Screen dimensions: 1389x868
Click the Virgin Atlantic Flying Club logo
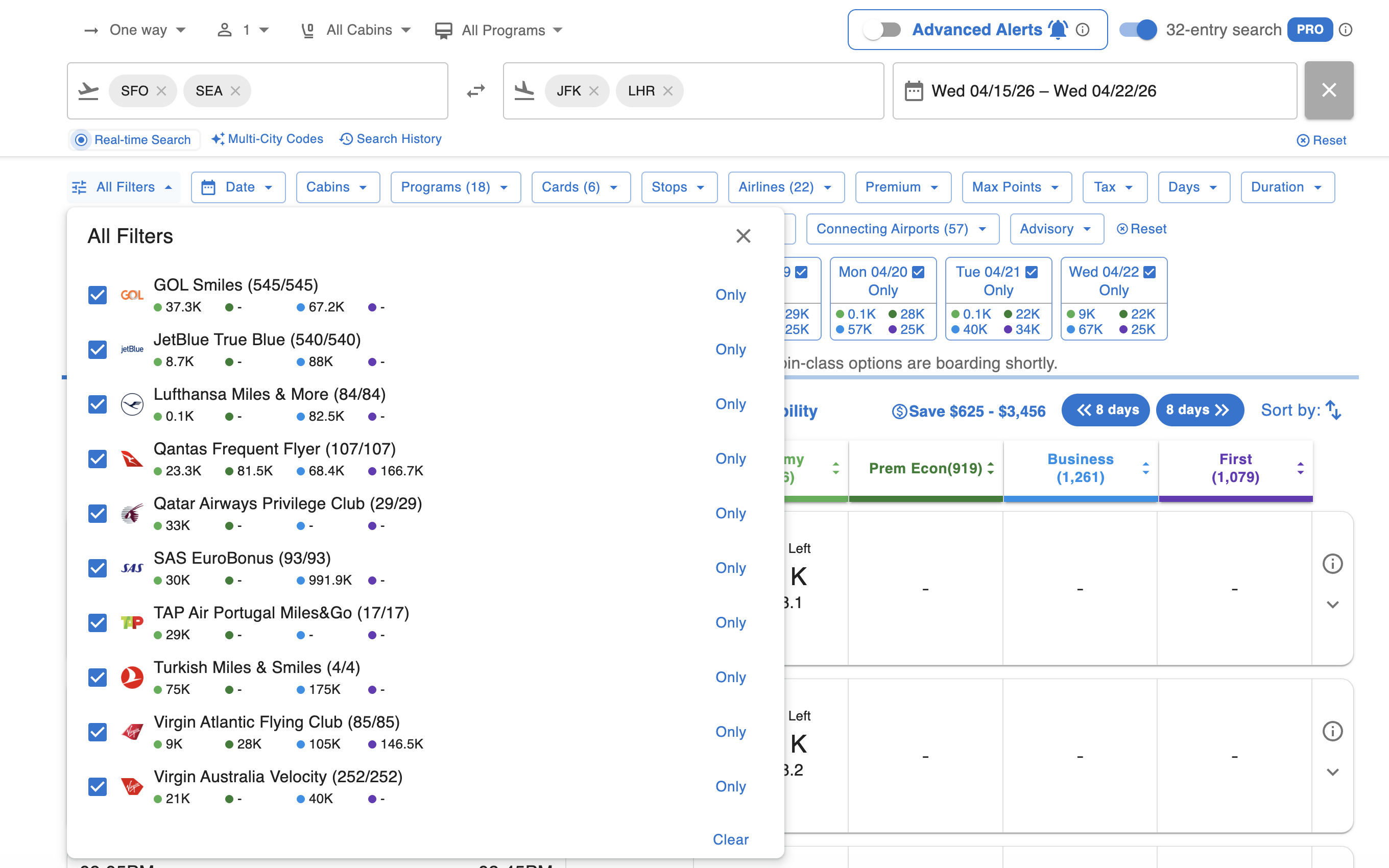pyautogui.click(x=132, y=732)
